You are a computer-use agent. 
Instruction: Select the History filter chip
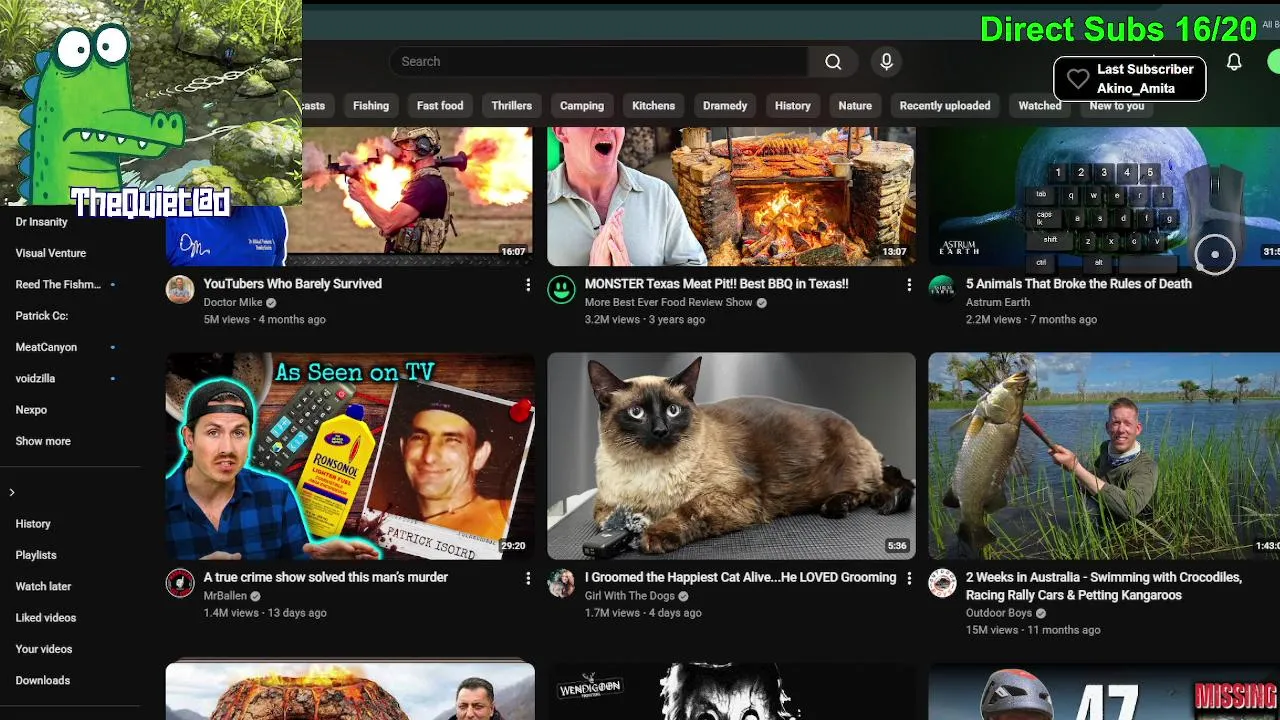click(793, 106)
